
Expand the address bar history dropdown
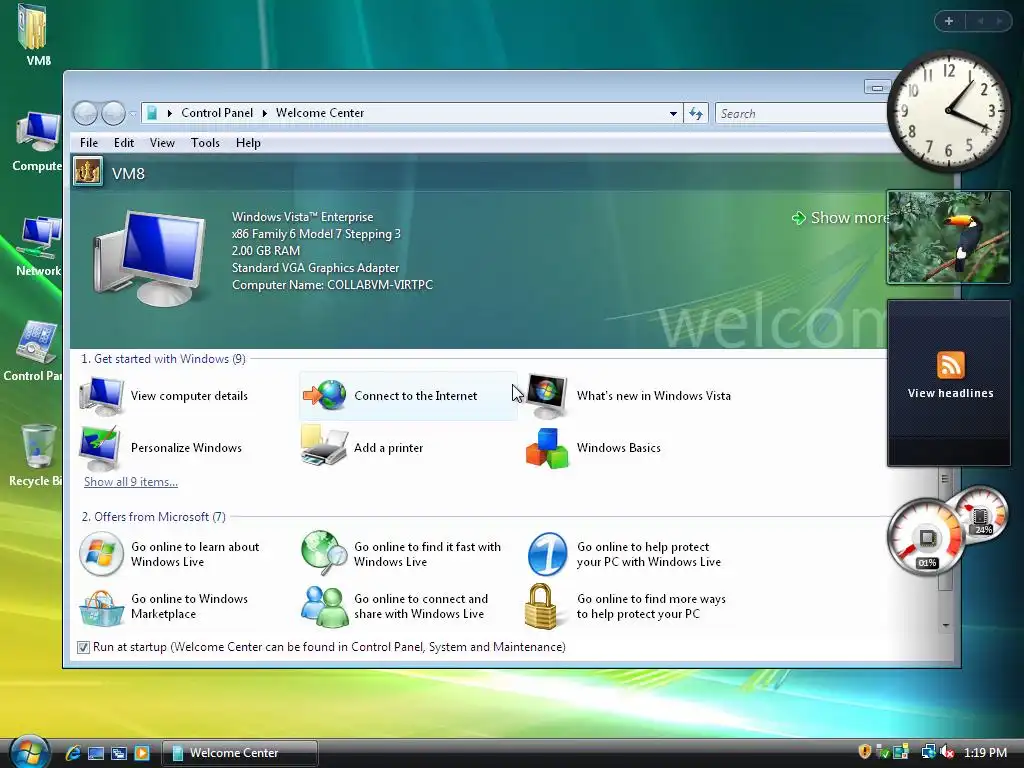[x=673, y=114]
